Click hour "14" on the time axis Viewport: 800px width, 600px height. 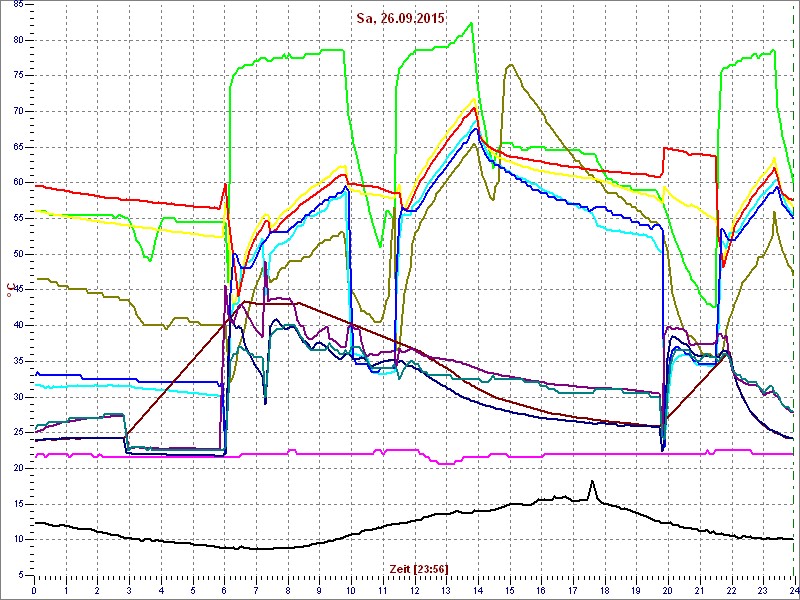tap(477, 590)
